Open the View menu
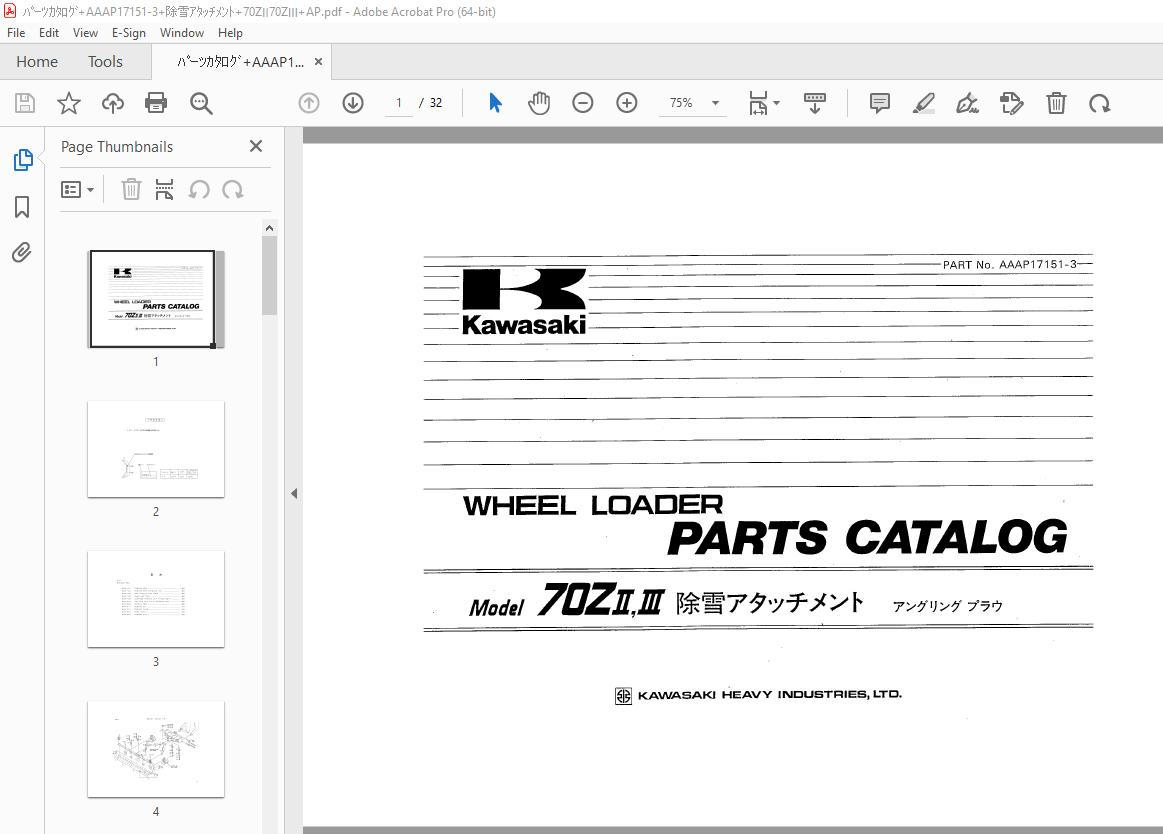Image resolution: width=1163 pixels, height=834 pixels. pyautogui.click(x=85, y=33)
